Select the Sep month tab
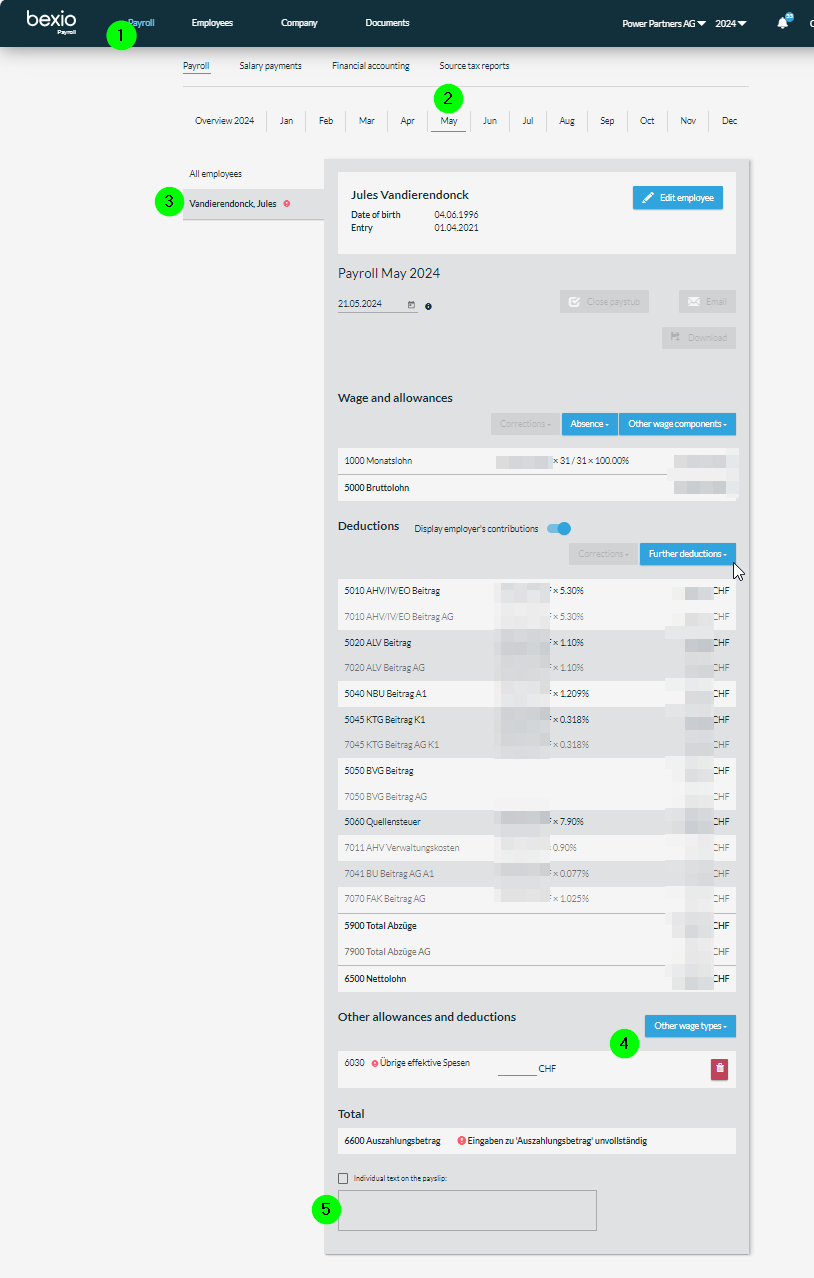Screen dimensions: 814x1278 click(x=607, y=121)
